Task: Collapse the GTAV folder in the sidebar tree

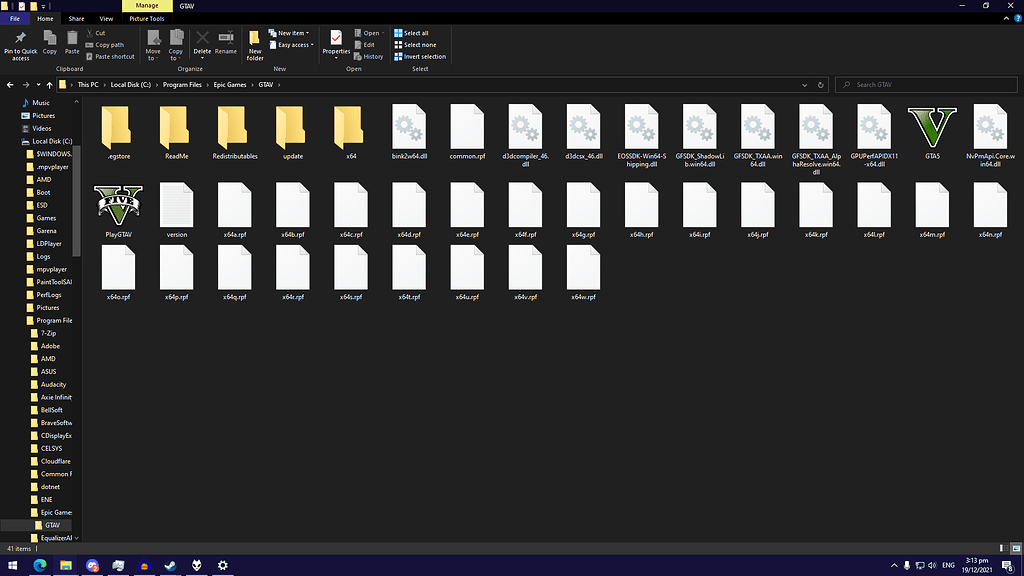Action: point(29,524)
